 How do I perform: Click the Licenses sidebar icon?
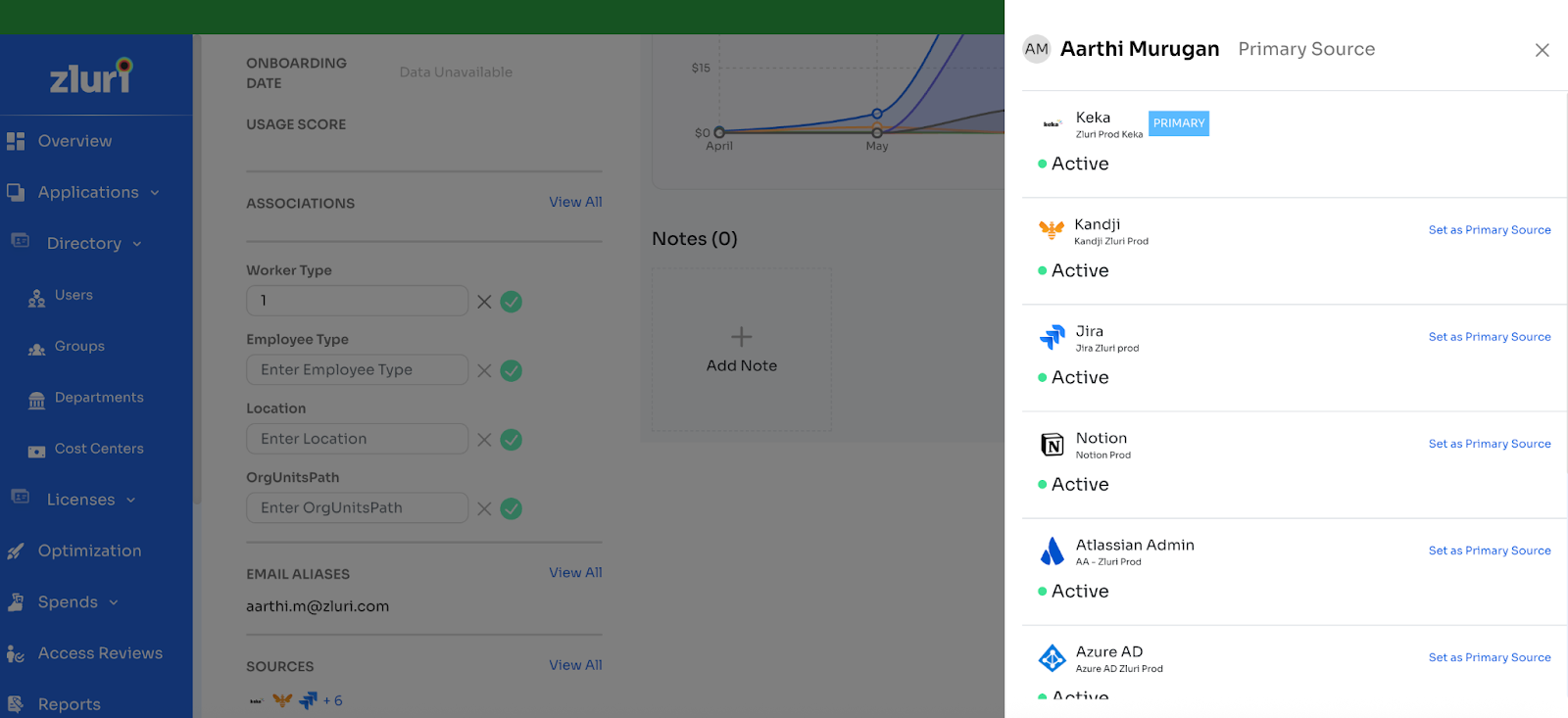tap(21, 497)
